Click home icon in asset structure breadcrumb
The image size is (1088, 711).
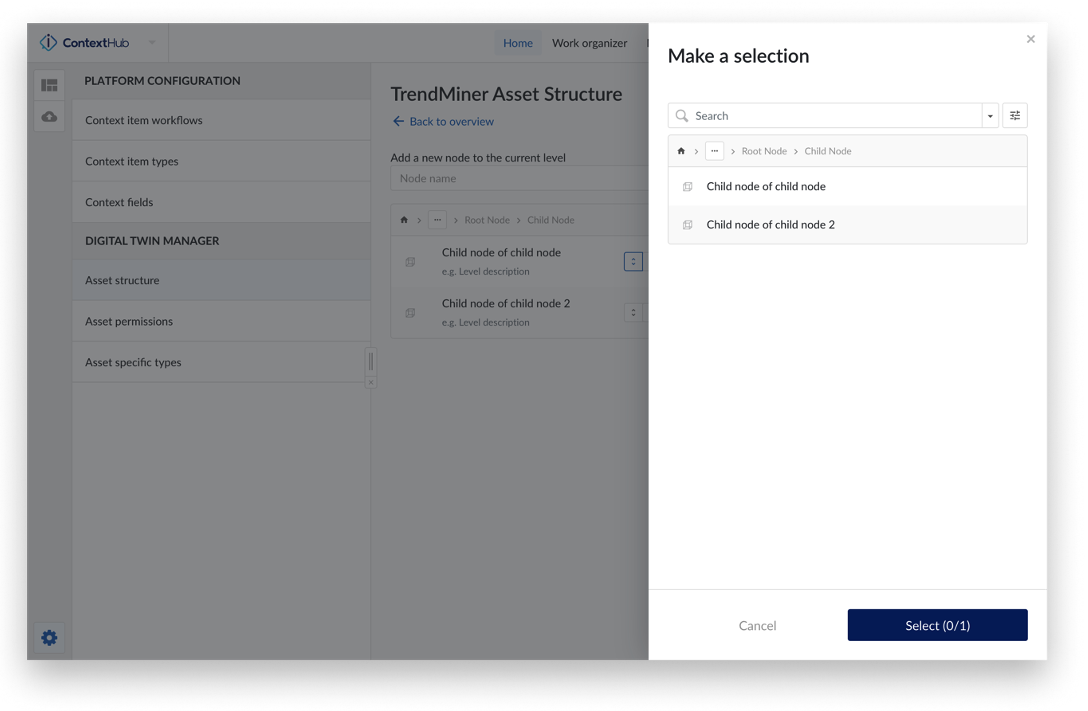tap(404, 220)
